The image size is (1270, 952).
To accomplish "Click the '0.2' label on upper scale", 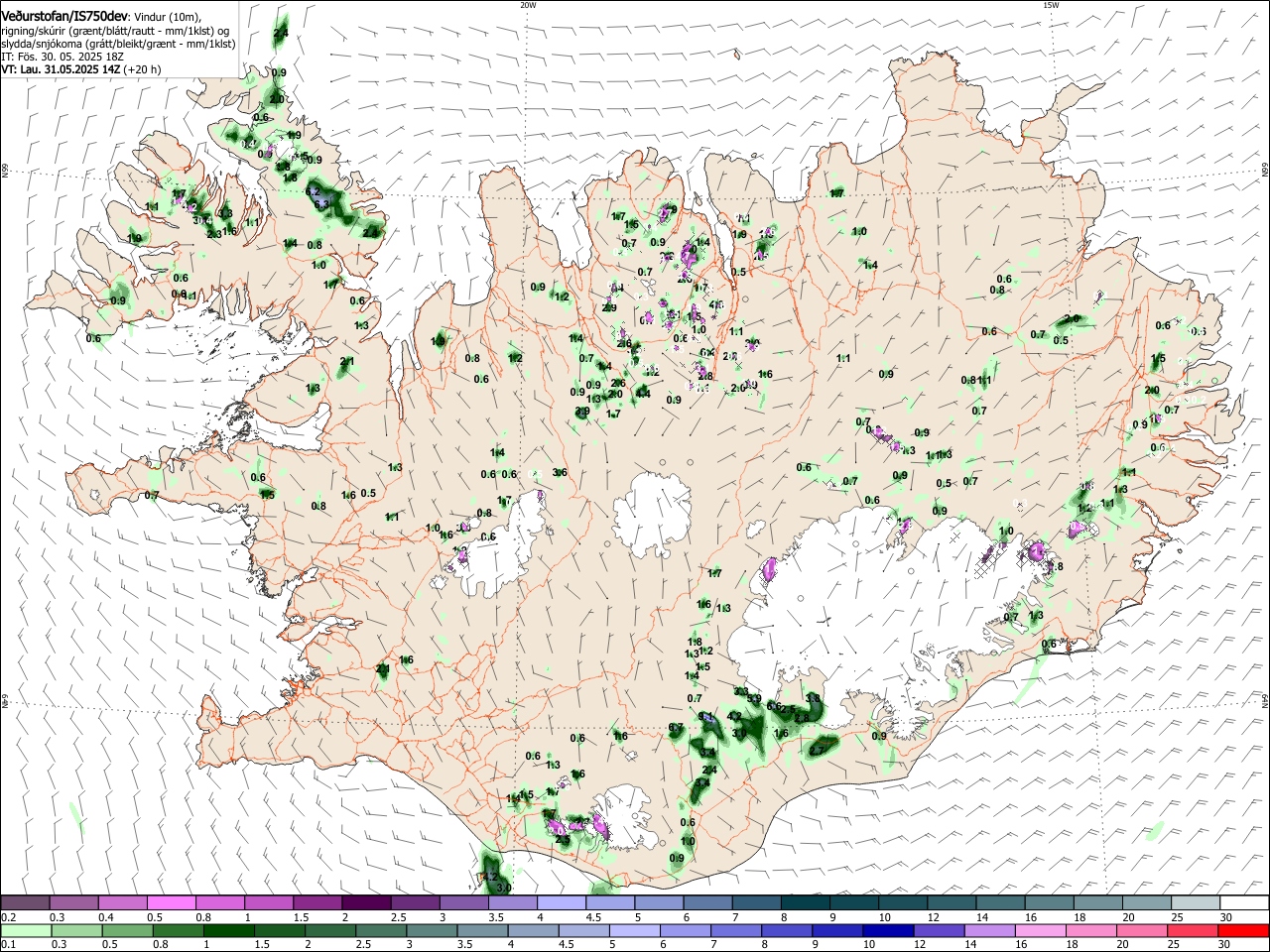I will tap(8, 917).
